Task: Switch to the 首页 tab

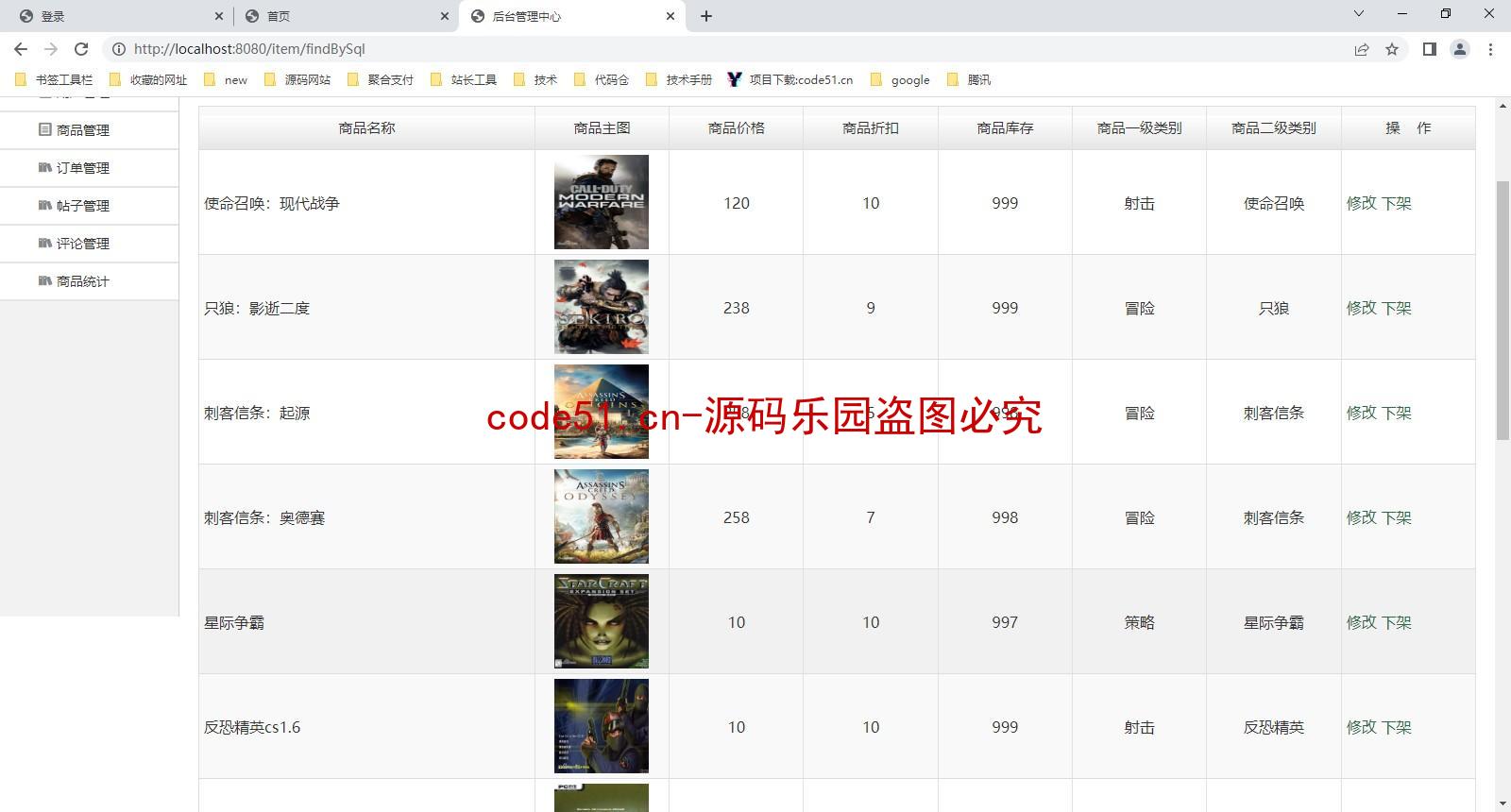Action: [x=346, y=16]
